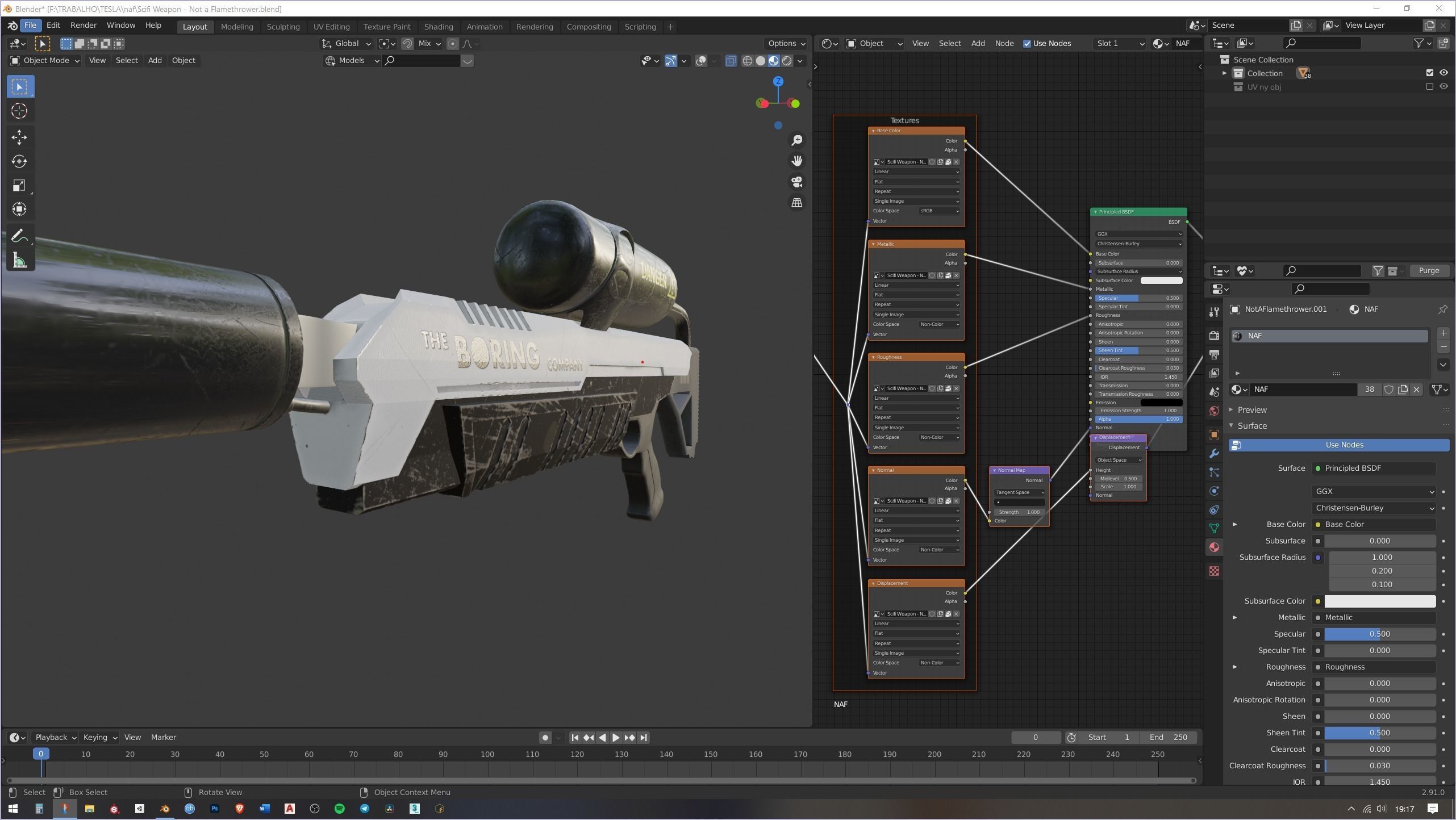
Task: Open the Texture properties tab
Action: point(1214,571)
